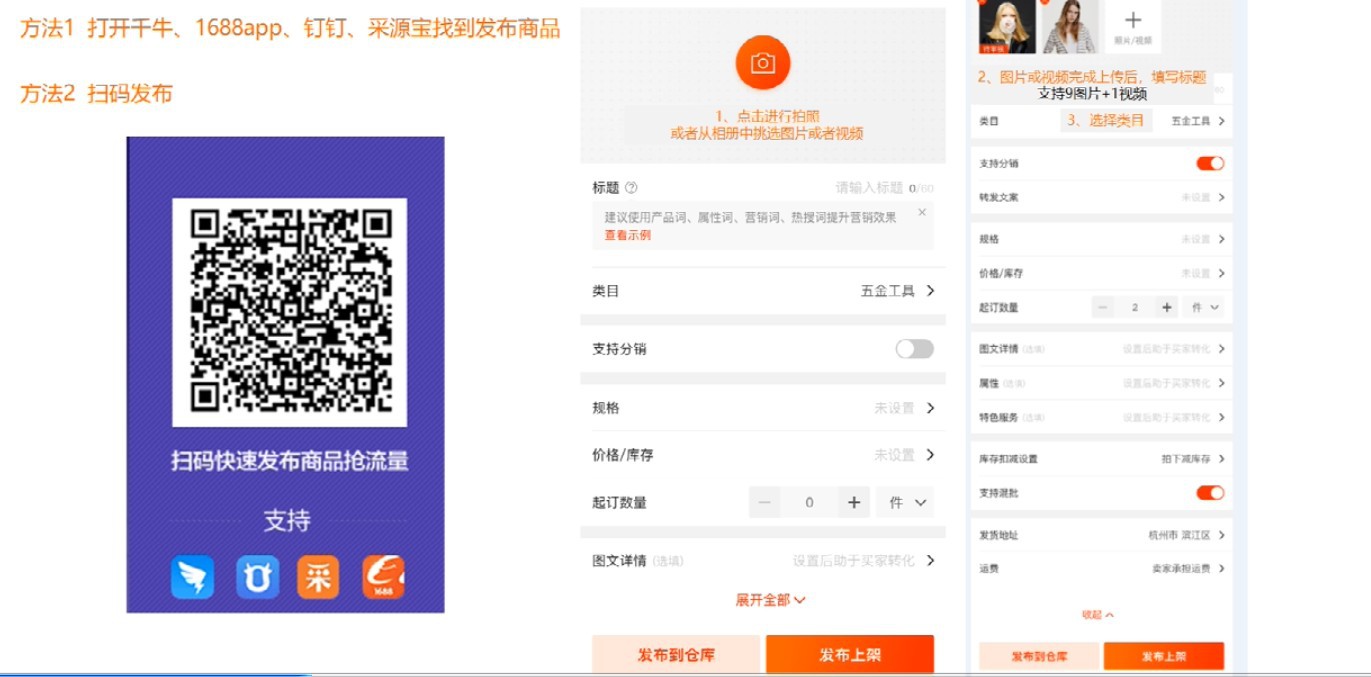Viewport: 1371px width, 677px height.
Task: Click the 1688 app icon under 支持
Action: point(383,578)
